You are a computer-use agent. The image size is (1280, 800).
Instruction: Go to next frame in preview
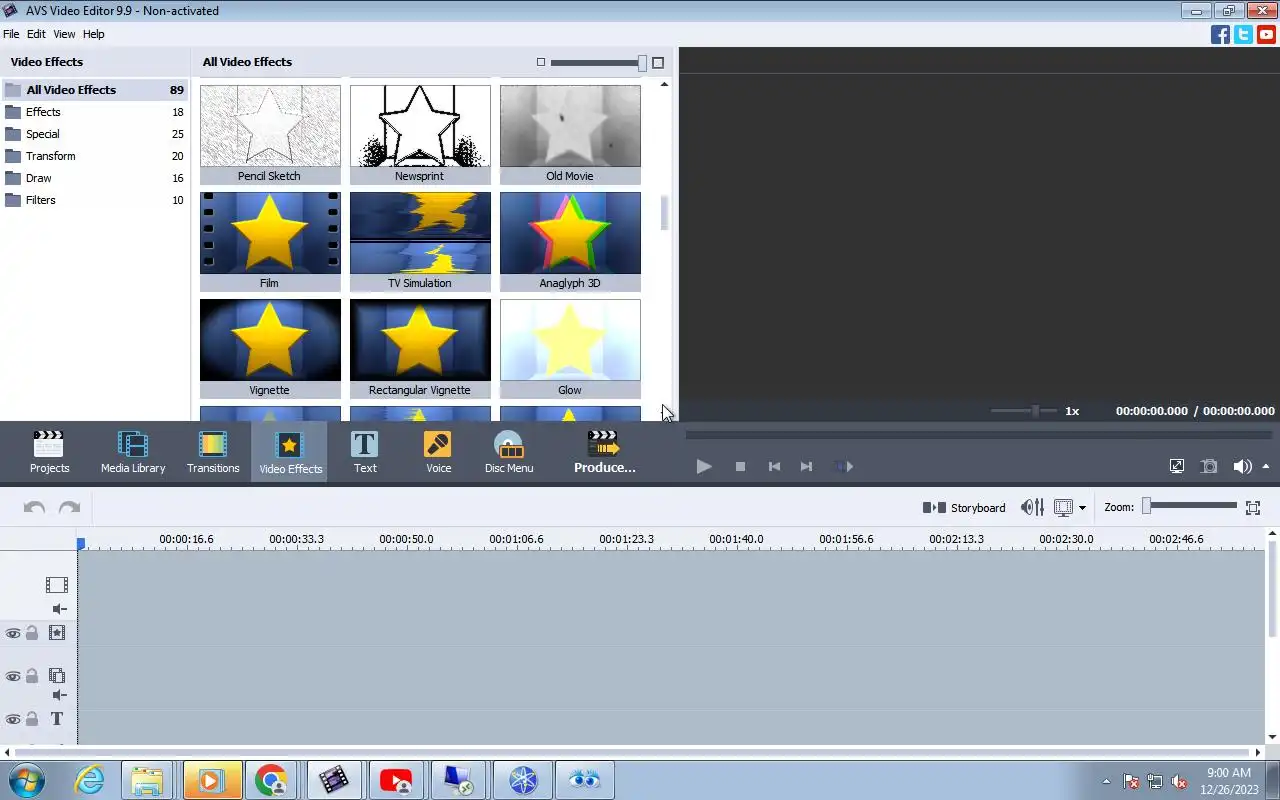(806, 466)
